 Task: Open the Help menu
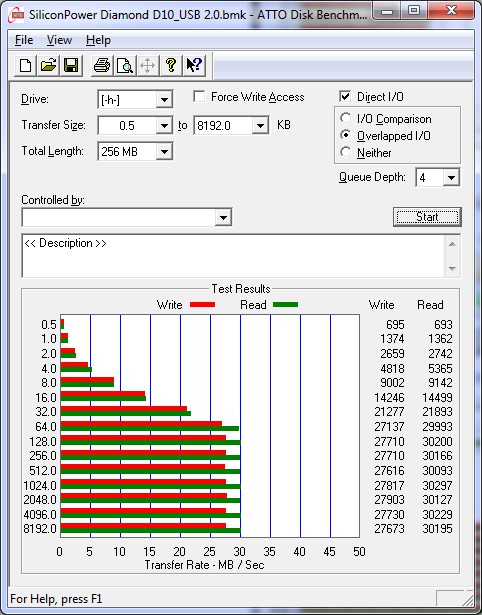coord(98,40)
